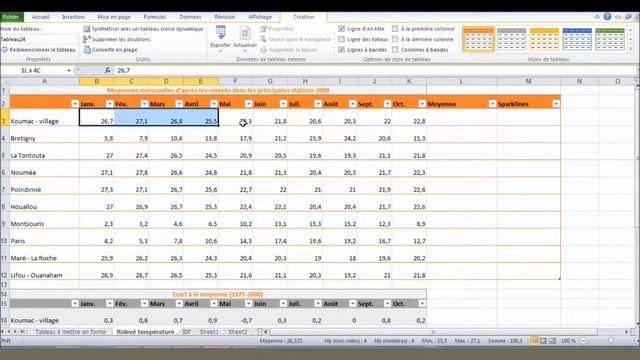Click the Synthétiser avec un tableau croisé dynamique icon

click(x=87, y=29)
